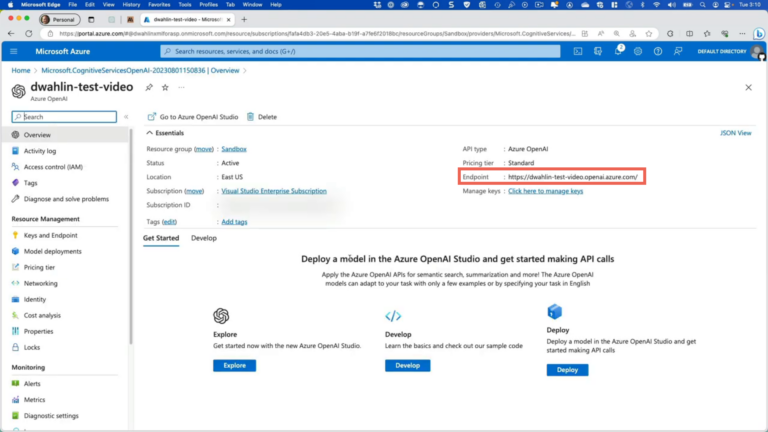Open the Azure portal hamburger menu
This screenshot has width=768, height=432.
pyautogui.click(x=14, y=51)
